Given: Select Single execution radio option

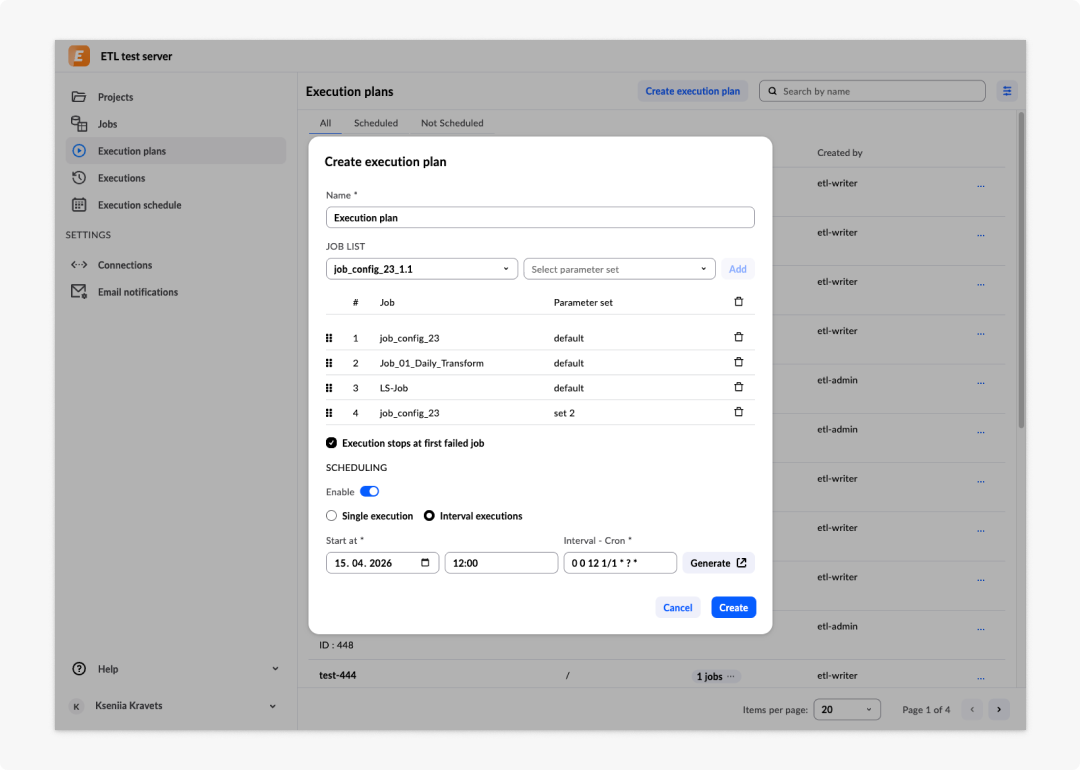Looking at the screenshot, I should tap(331, 516).
